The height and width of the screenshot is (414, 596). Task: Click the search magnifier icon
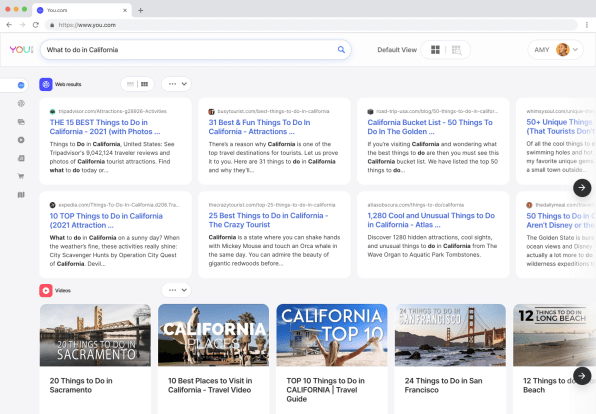pyautogui.click(x=341, y=49)
